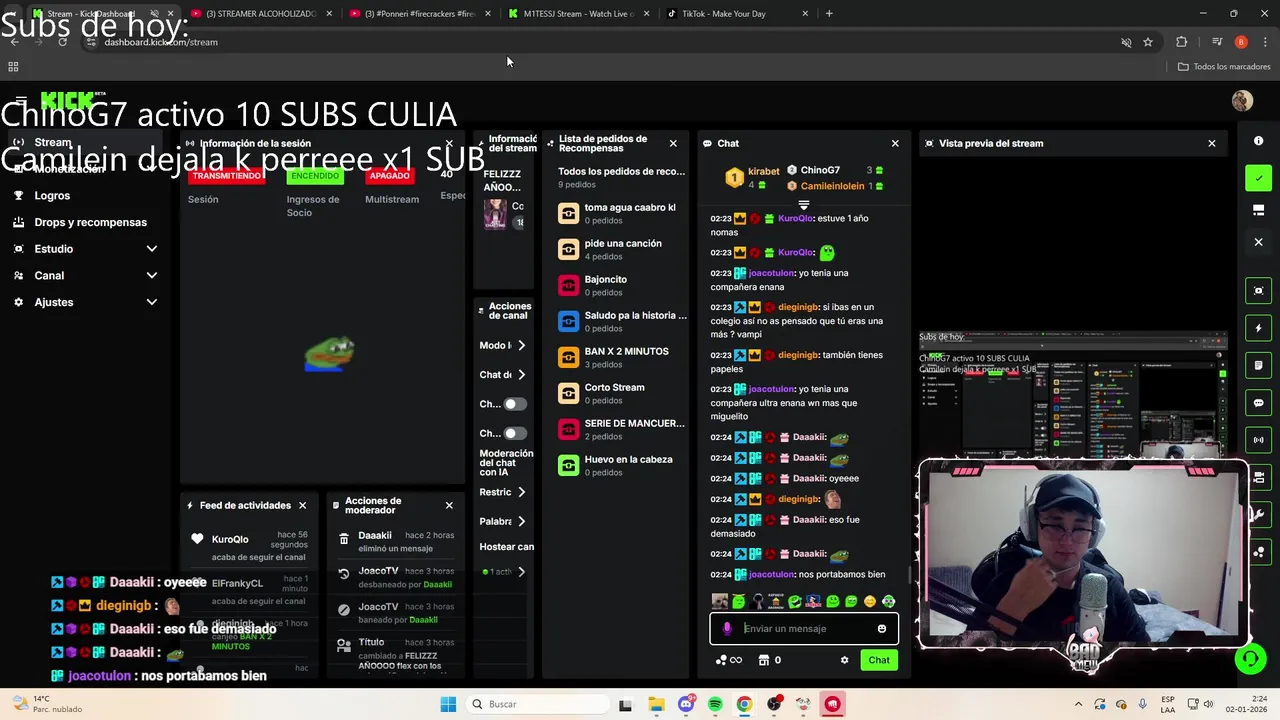Viewport: 1280px width, 720px height.
Task: Click the screen capture icon in right sidebar
Action: [1258, 291]
